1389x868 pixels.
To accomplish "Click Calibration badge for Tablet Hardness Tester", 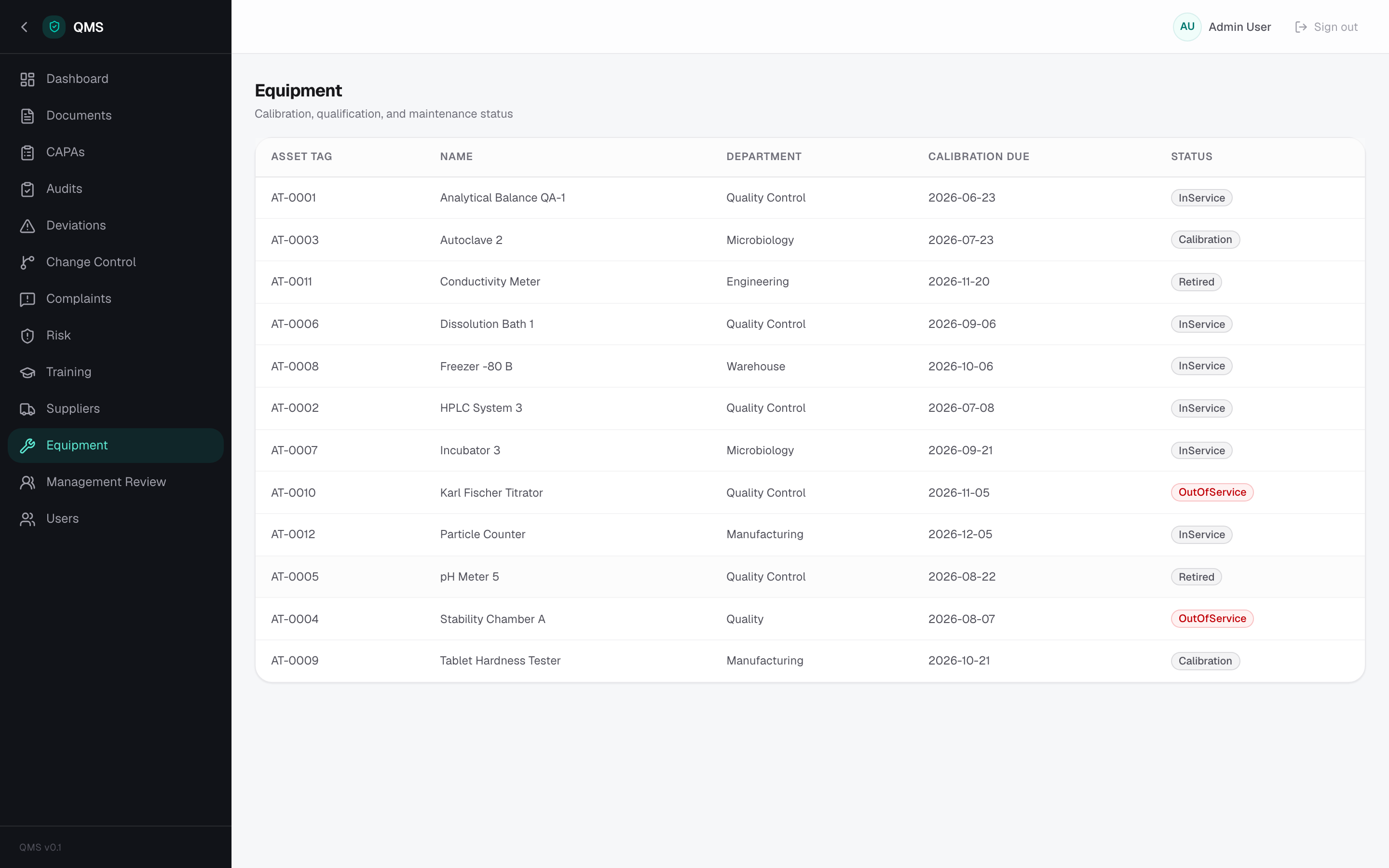I will click(x=1205, y=661).
